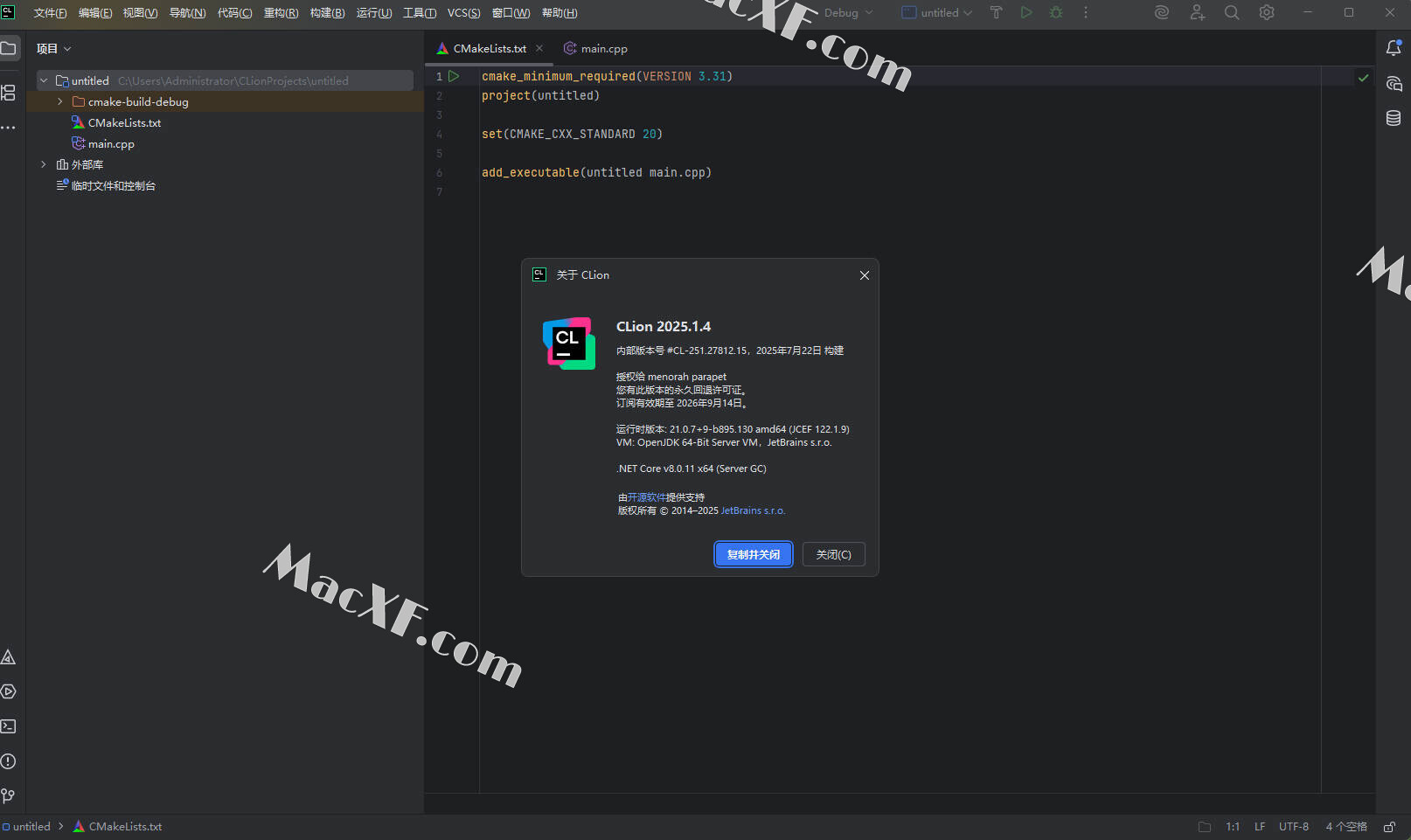Open the Database tool window icon
Image resolution: width=1411 pixels, height=840 pixels.
pyautogui.click(x=1394, y=118)
